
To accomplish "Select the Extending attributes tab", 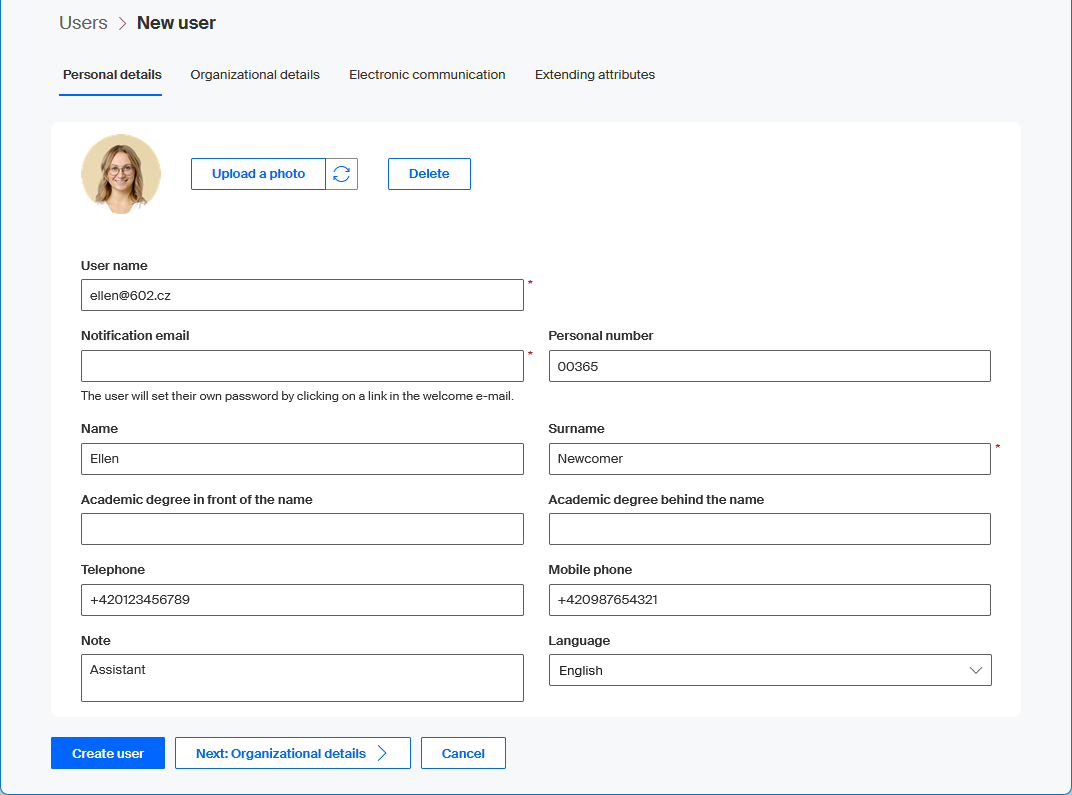I will (x=595, y=75).
